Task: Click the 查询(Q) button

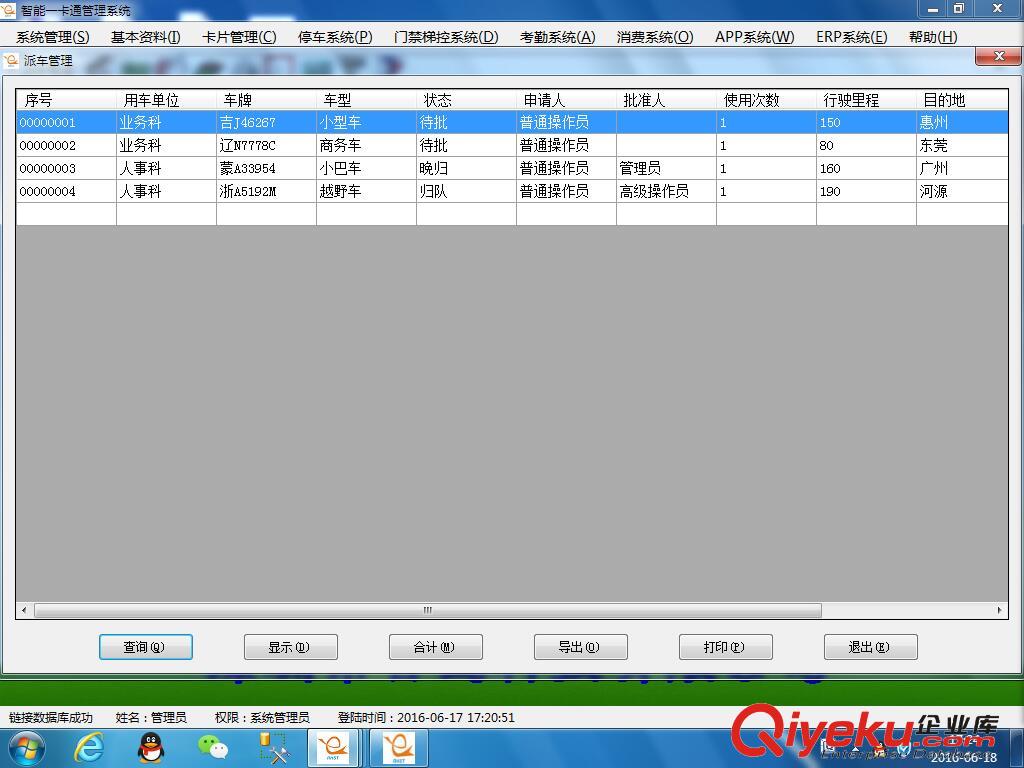Action: pos(146,647)
